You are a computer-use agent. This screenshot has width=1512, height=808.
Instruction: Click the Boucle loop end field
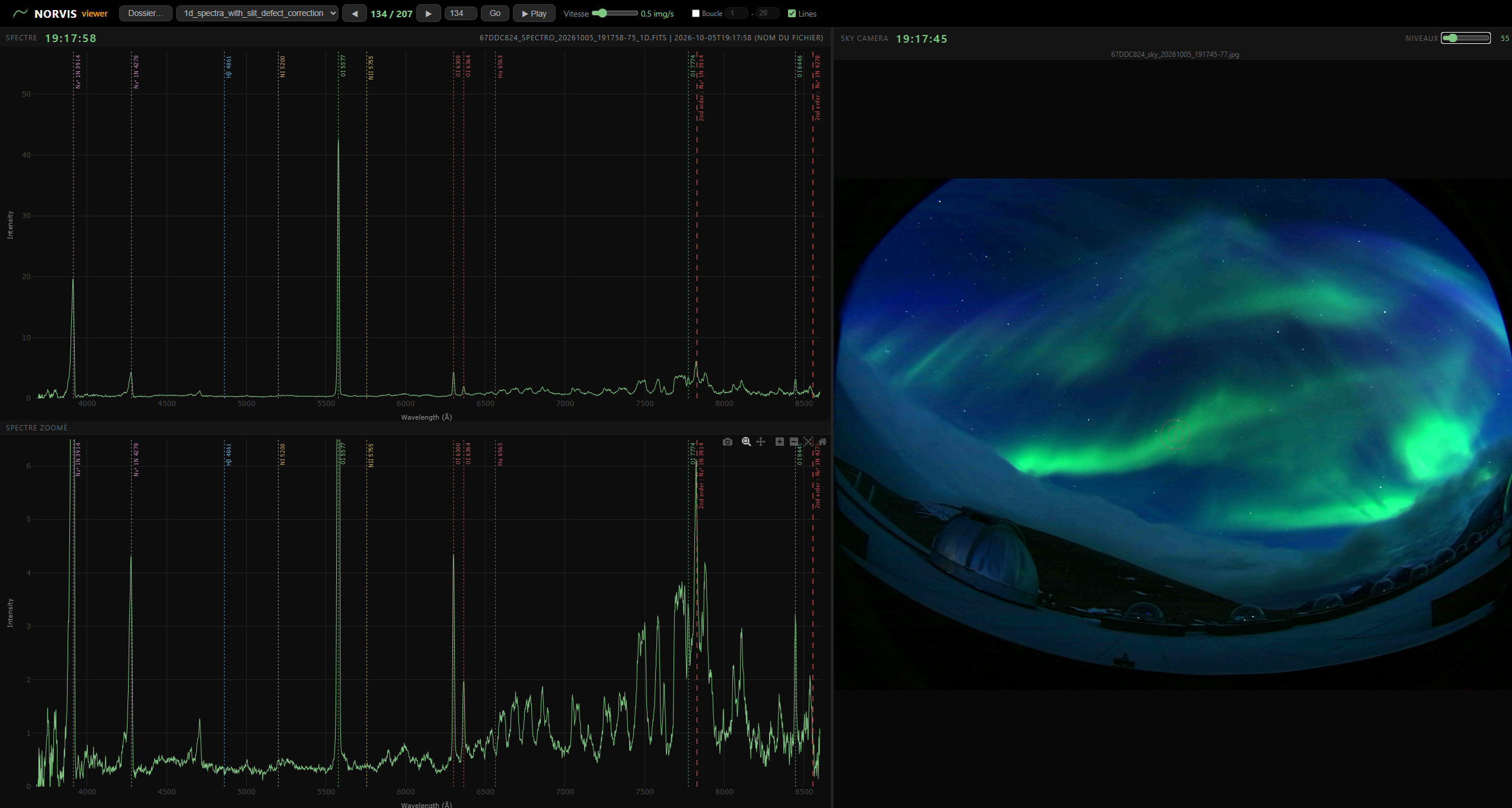click(x=768, y=13)
